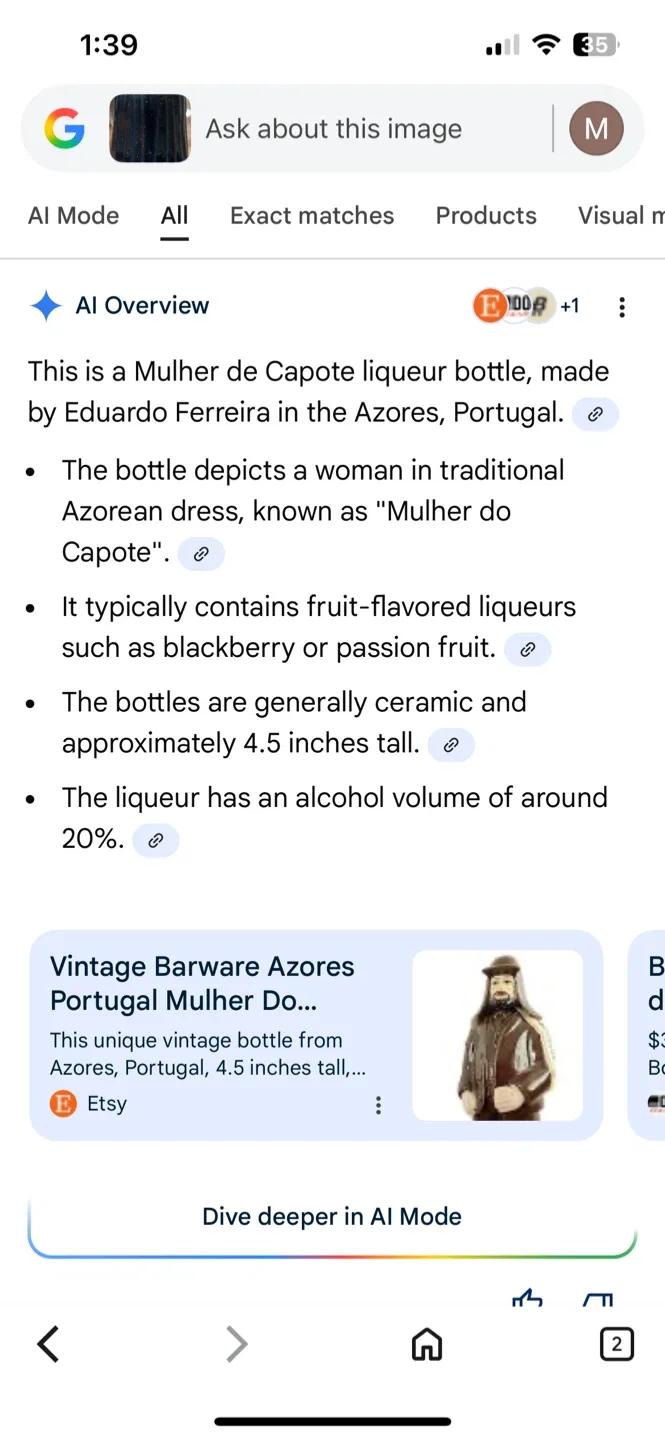Viewport: 665px width, 1440px height.
Task: Tap the thumbs-down icon below AI Overview
Action: [x=597, y=1300]
